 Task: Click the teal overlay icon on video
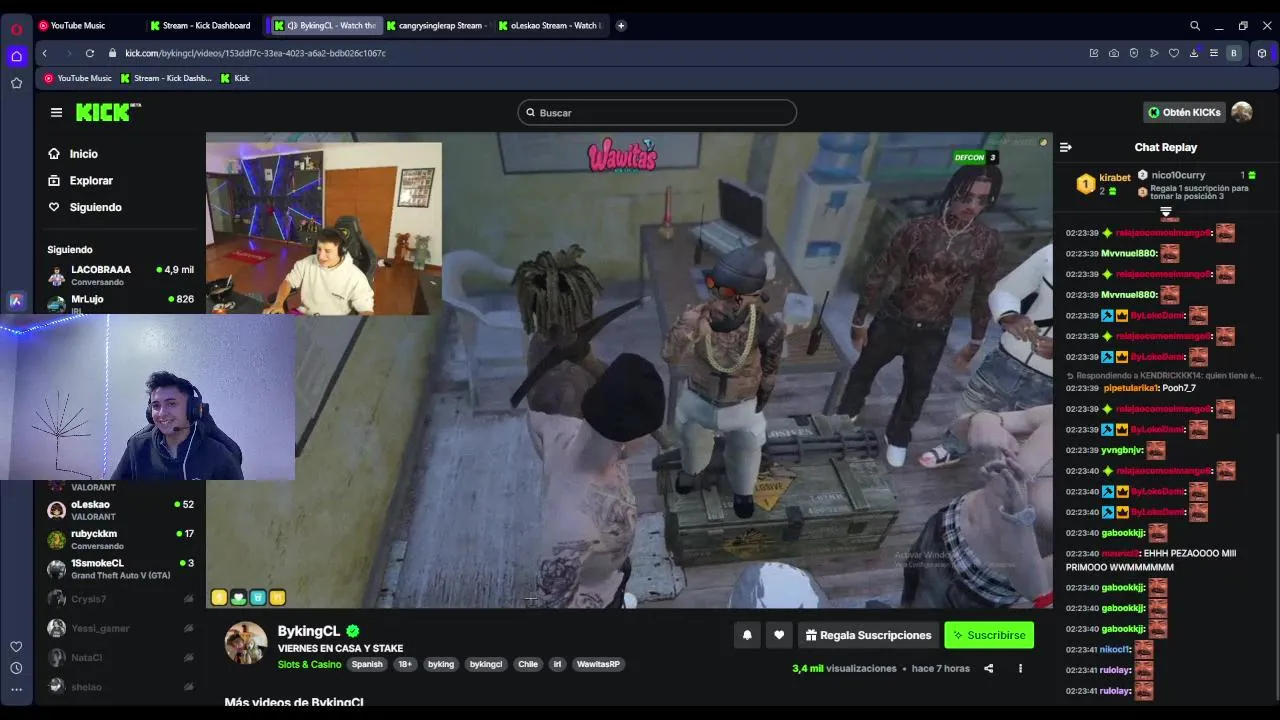pyautogui.click(x=258, y=597)
